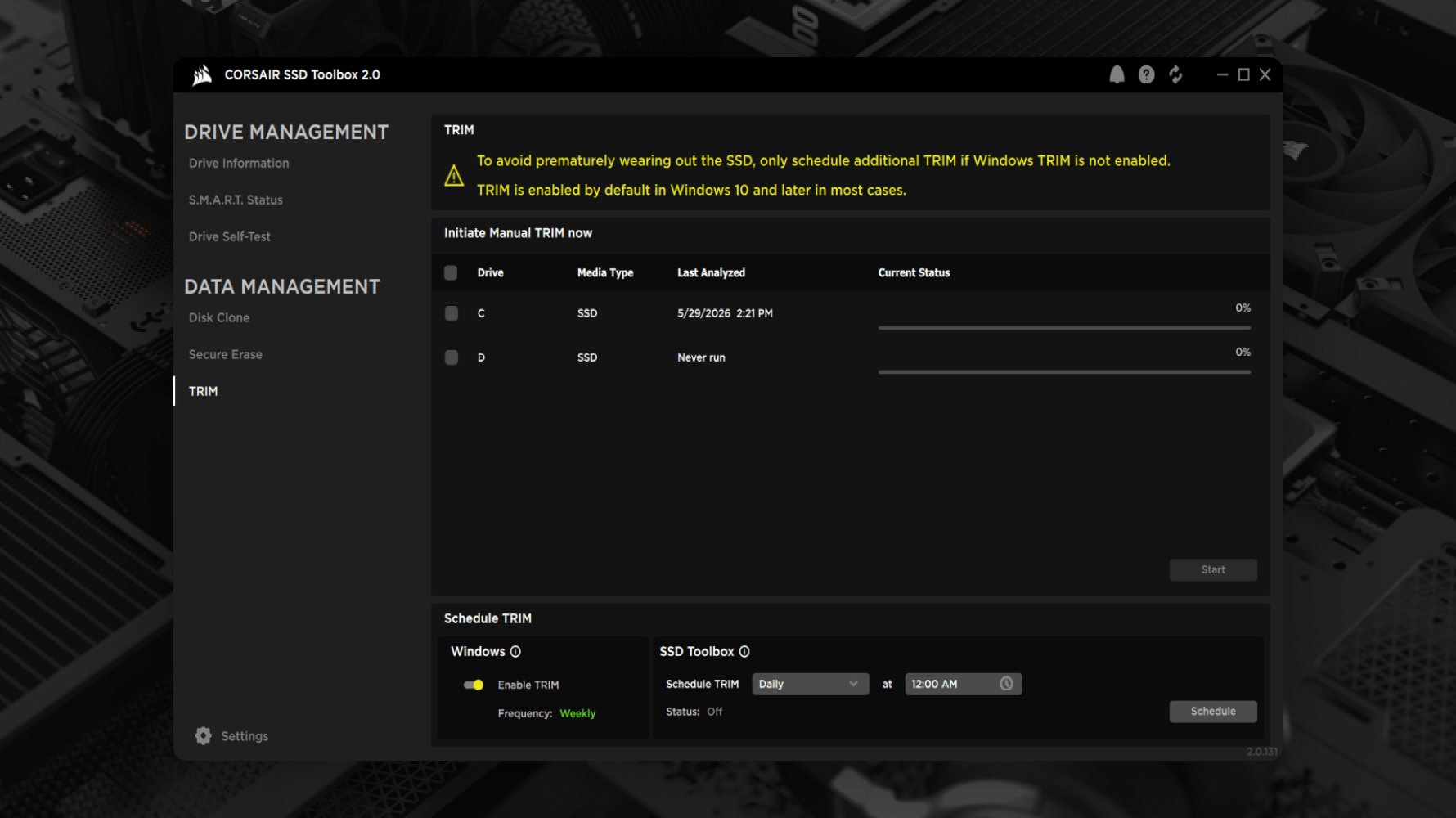Screen dimensions: 1456x818
Task: Click the Settings gear icon
Action: click(x=204, y=735)
